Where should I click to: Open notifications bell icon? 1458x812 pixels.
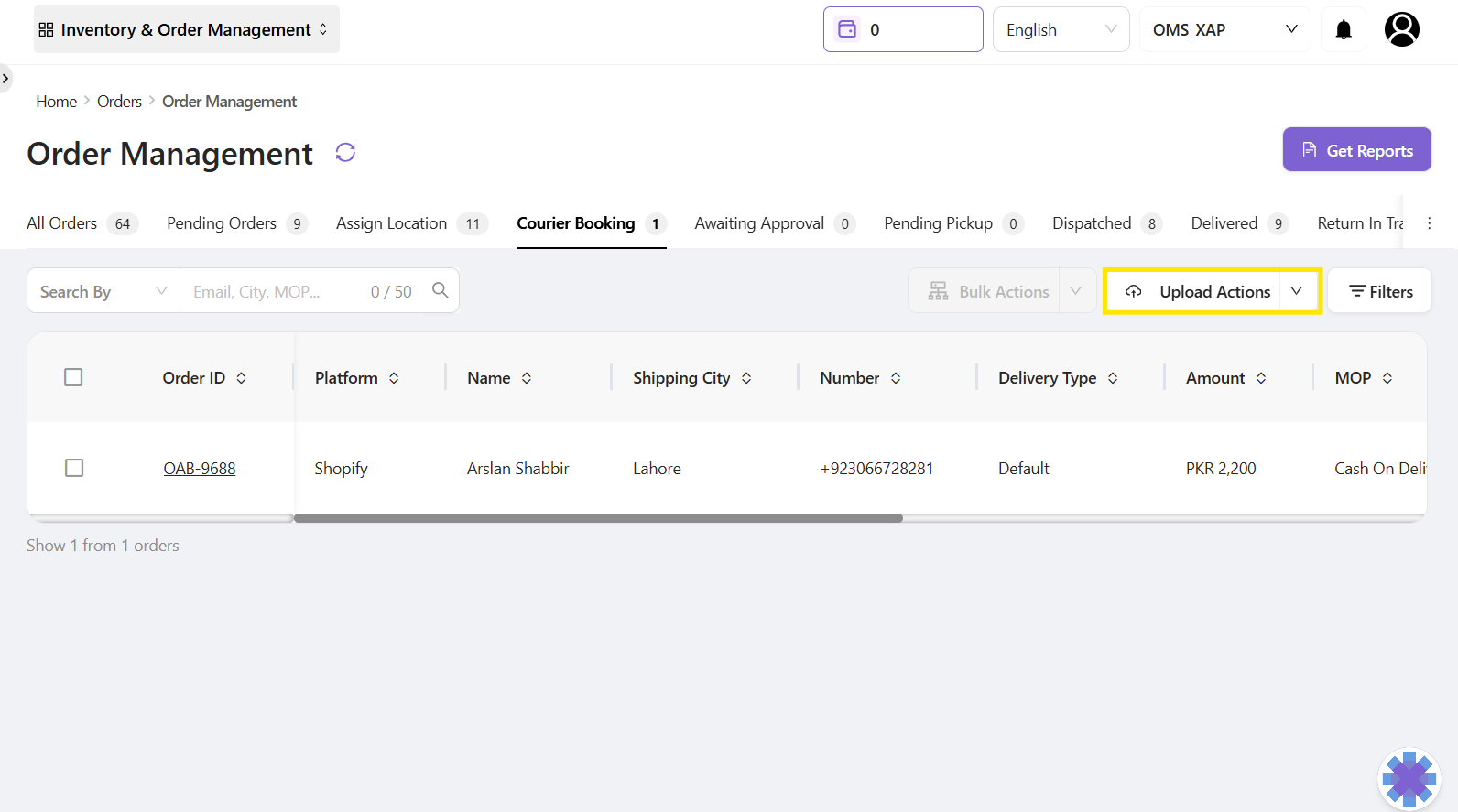click(x=1343, y=30)
